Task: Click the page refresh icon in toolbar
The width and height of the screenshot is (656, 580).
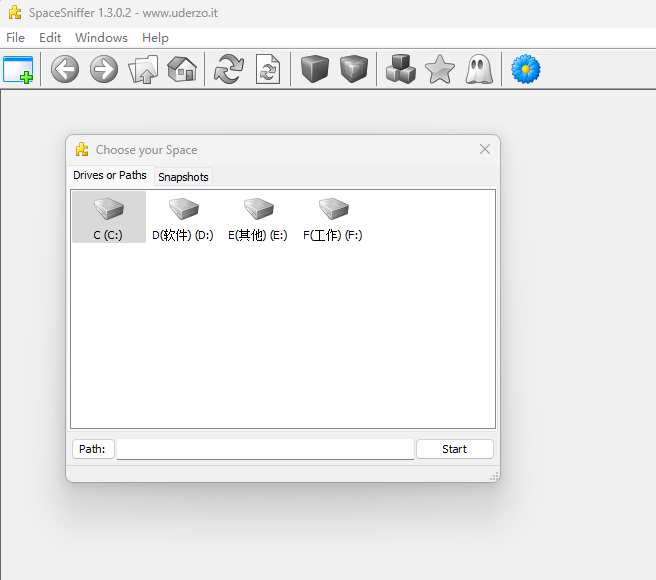Action: [x=268, y=69]
